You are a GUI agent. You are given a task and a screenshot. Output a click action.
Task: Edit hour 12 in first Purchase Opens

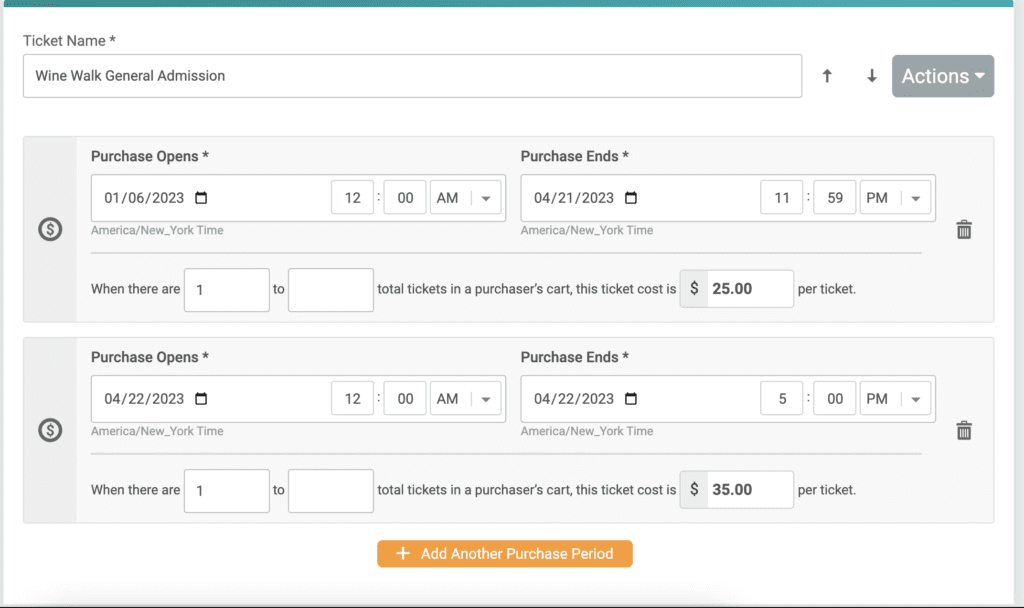click(x=353, y=198)
